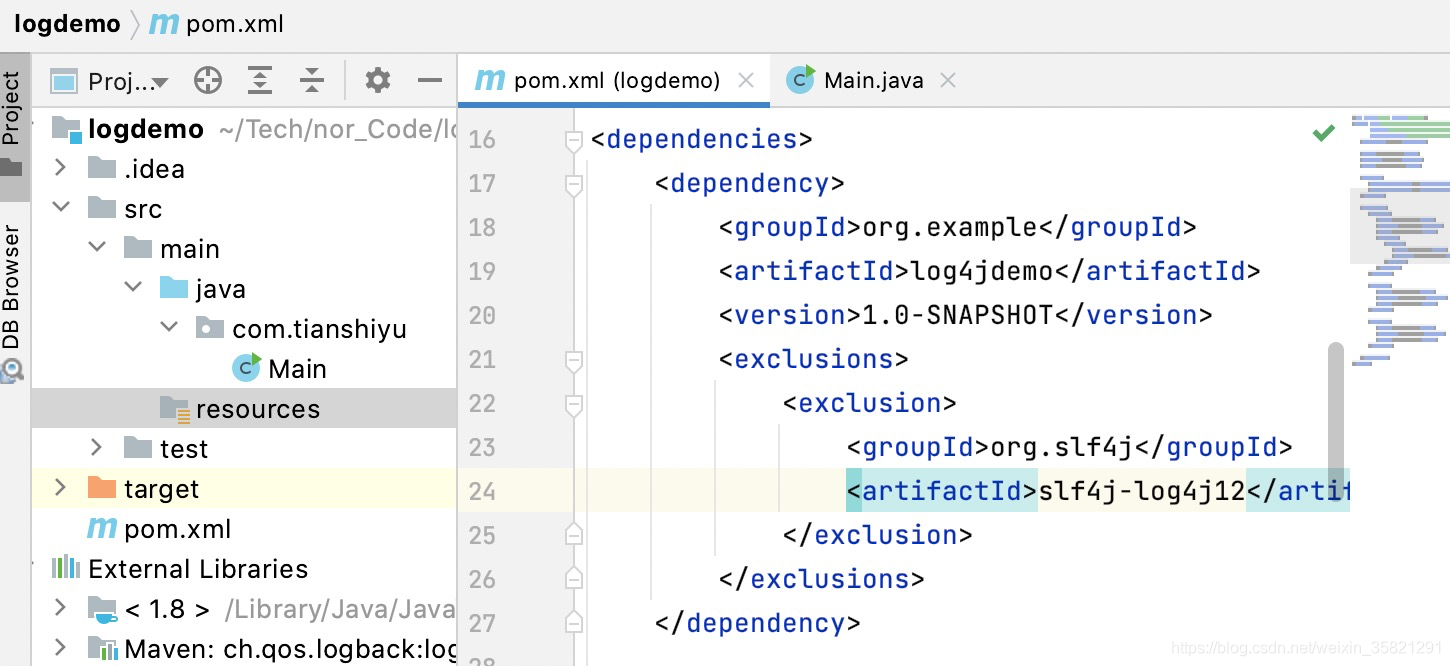Click the slf4j-log4j12 artifactId text
The width and height of the screenshot is (1450, 666).
coord(1142,491)
